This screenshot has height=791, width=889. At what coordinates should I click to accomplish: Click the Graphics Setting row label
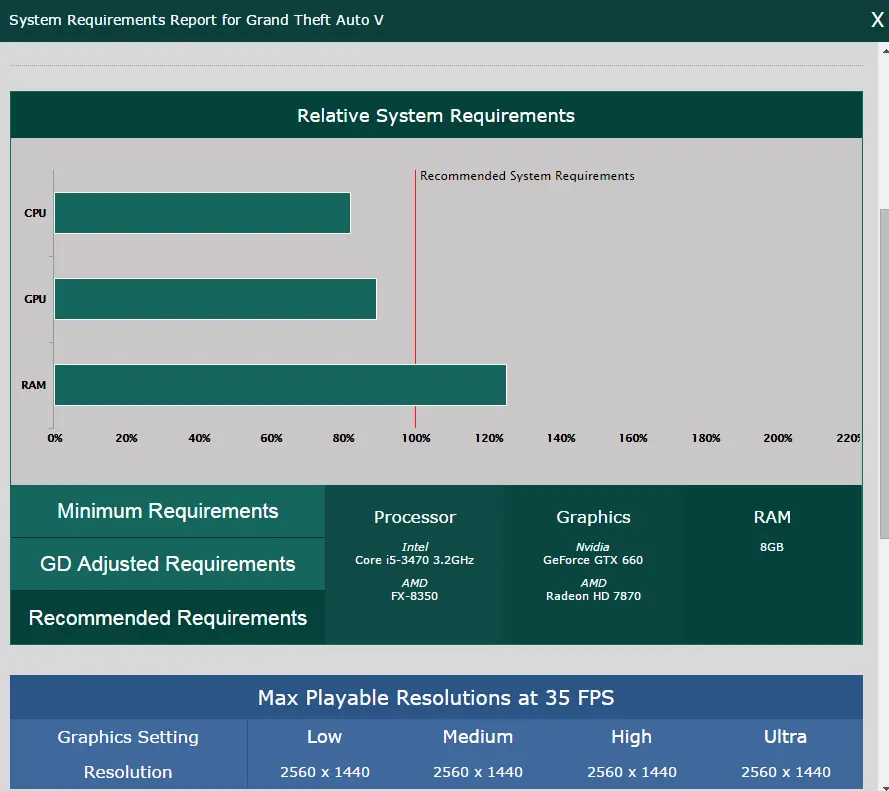[x=128, y=737]
